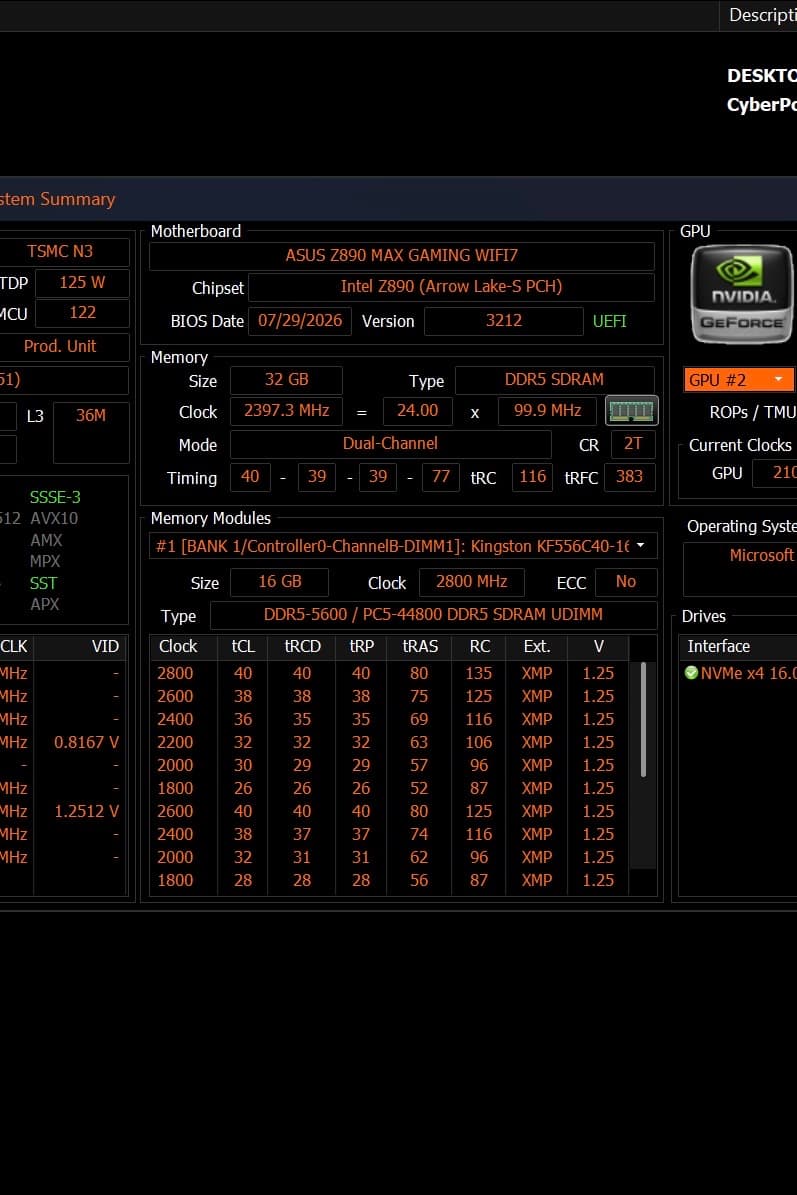This screenshot has width=797, height=1195.
Task: Click the System Summary title bar
Action: (398, 199)
